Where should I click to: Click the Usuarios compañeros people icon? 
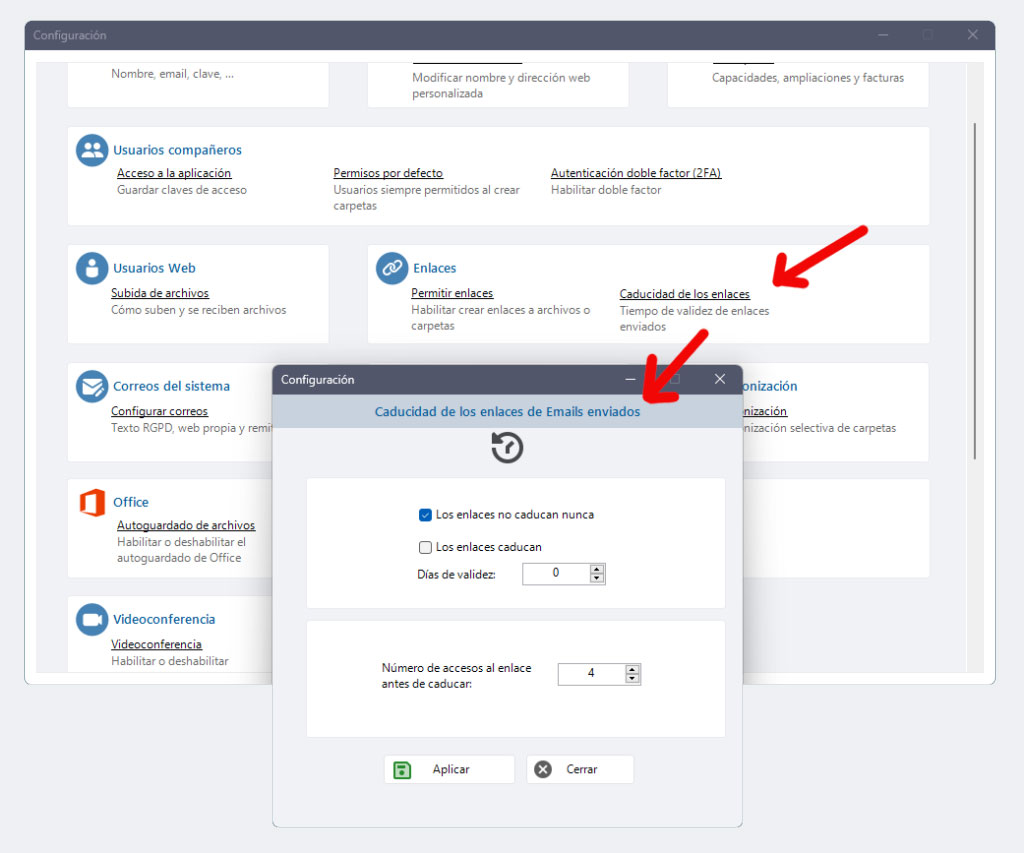(92, 150)
